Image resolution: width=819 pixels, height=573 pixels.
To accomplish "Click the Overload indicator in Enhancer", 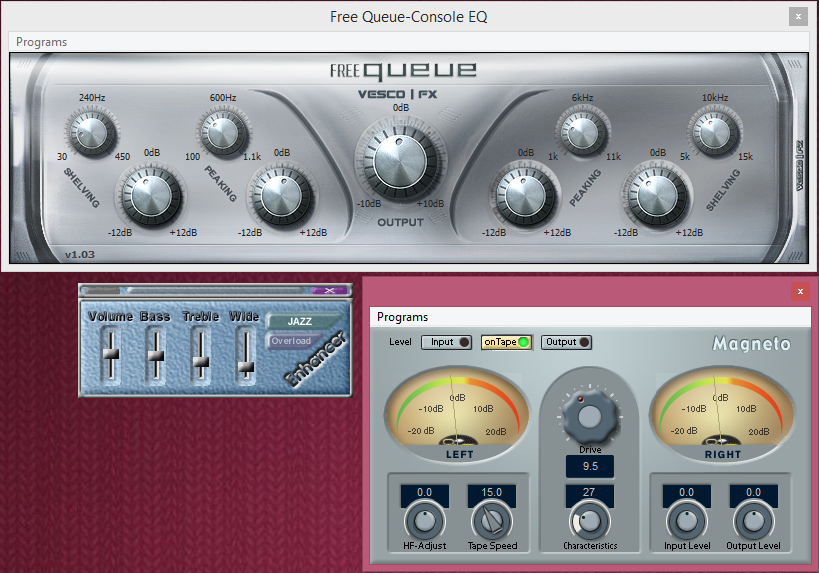I will click(x=291, y=341).
